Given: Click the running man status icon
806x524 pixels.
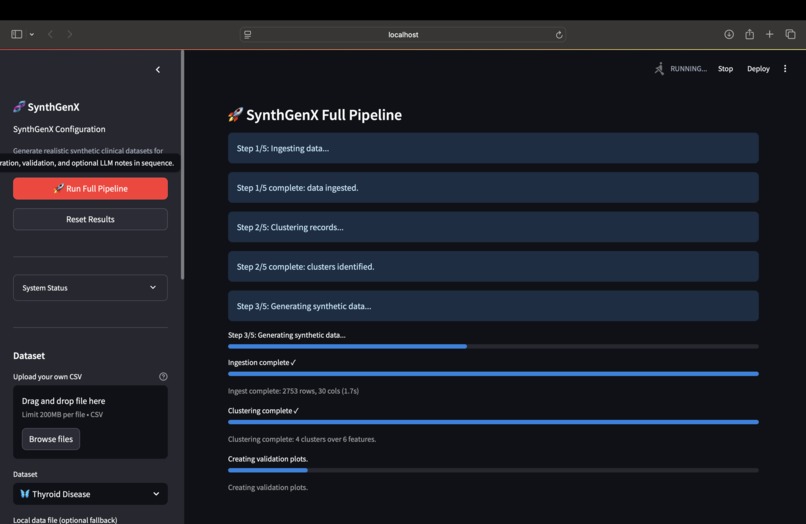Looking at the screenshot, I should click(659, 68).
